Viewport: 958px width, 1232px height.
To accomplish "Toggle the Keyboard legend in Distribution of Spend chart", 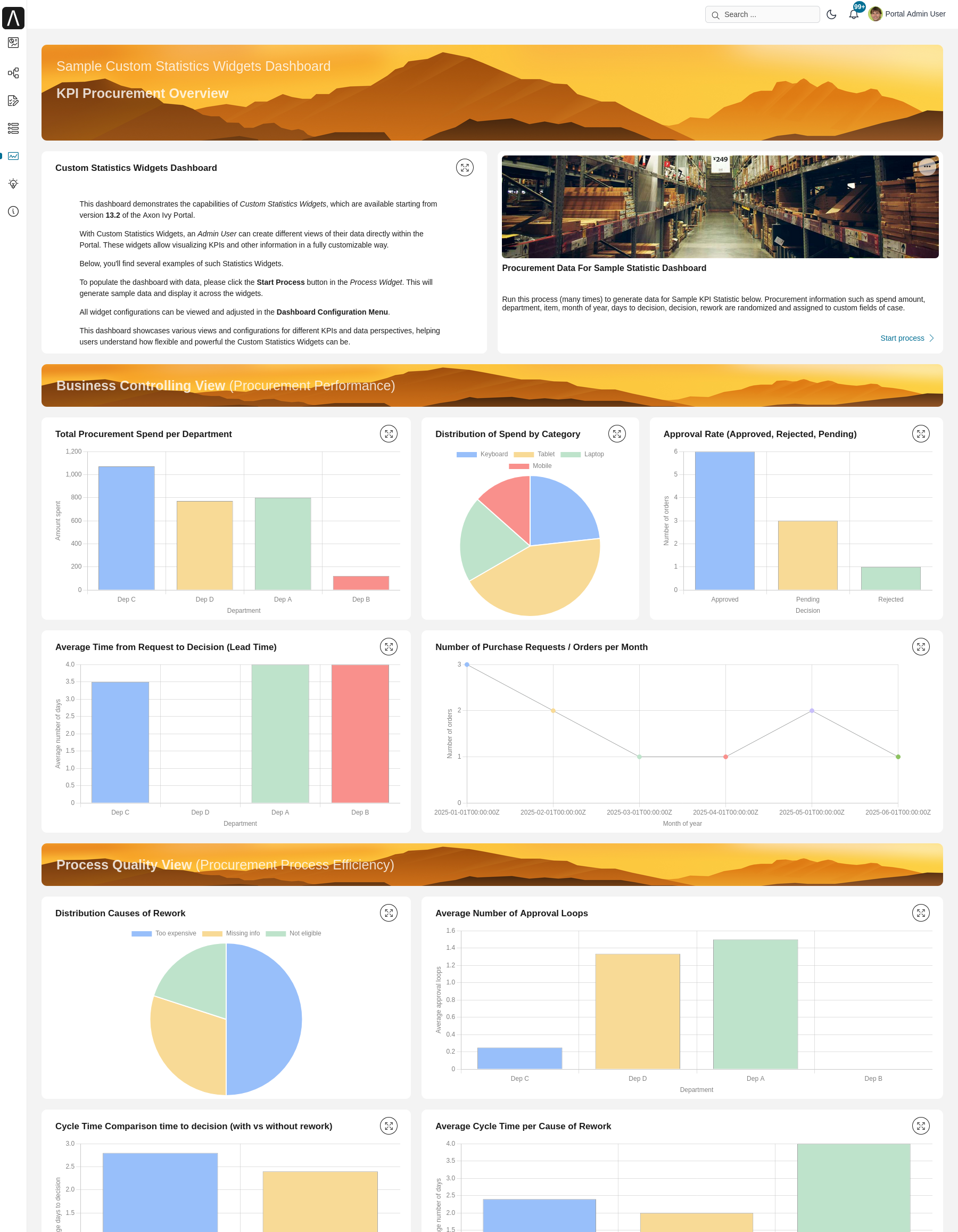I will (x=482, y=454).
